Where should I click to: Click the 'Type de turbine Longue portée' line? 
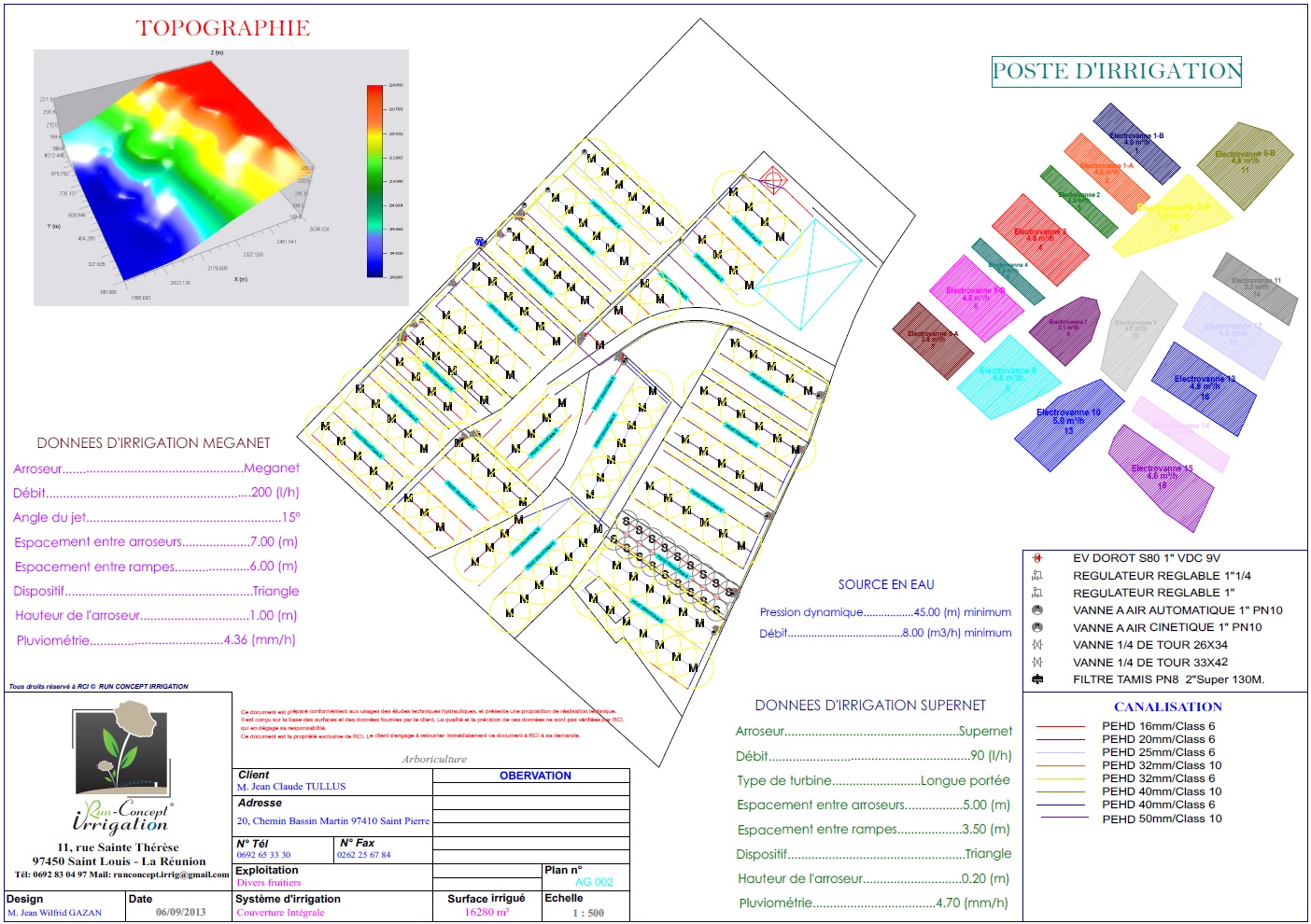point(873,780)
